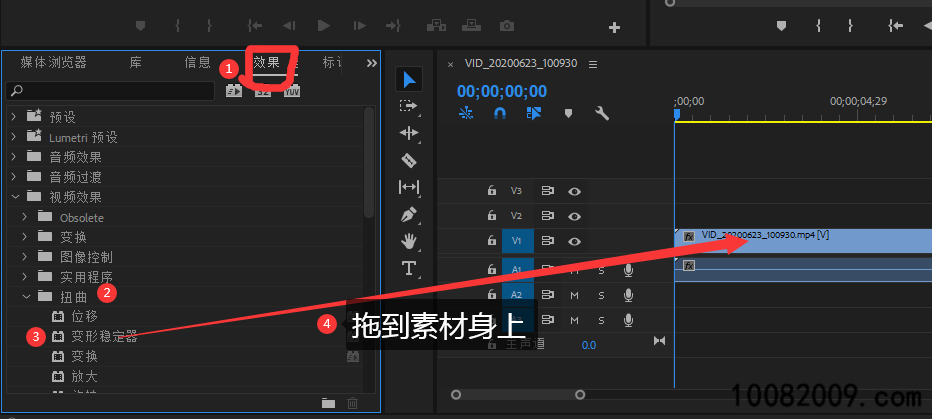Toggle the lock on track V1
932x419 pixels.
point(492,241)
